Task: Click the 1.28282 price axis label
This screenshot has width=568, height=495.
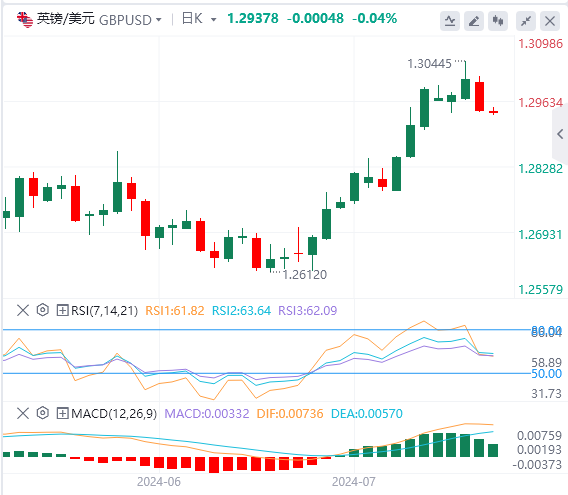Action: (540, 169)
